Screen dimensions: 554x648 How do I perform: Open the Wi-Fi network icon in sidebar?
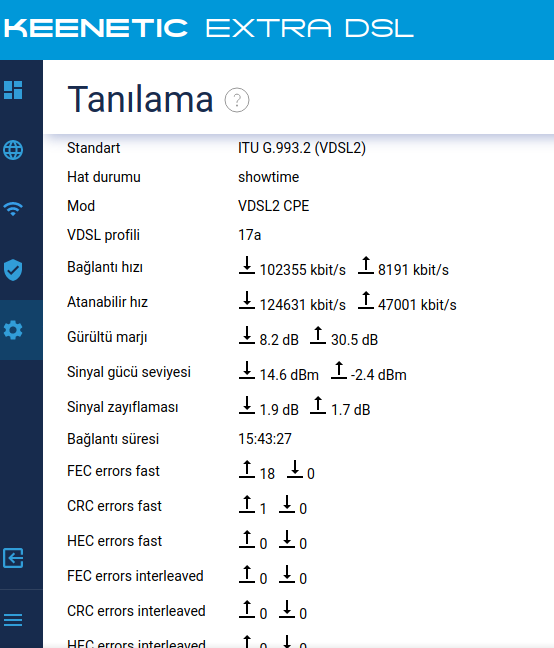13,209
